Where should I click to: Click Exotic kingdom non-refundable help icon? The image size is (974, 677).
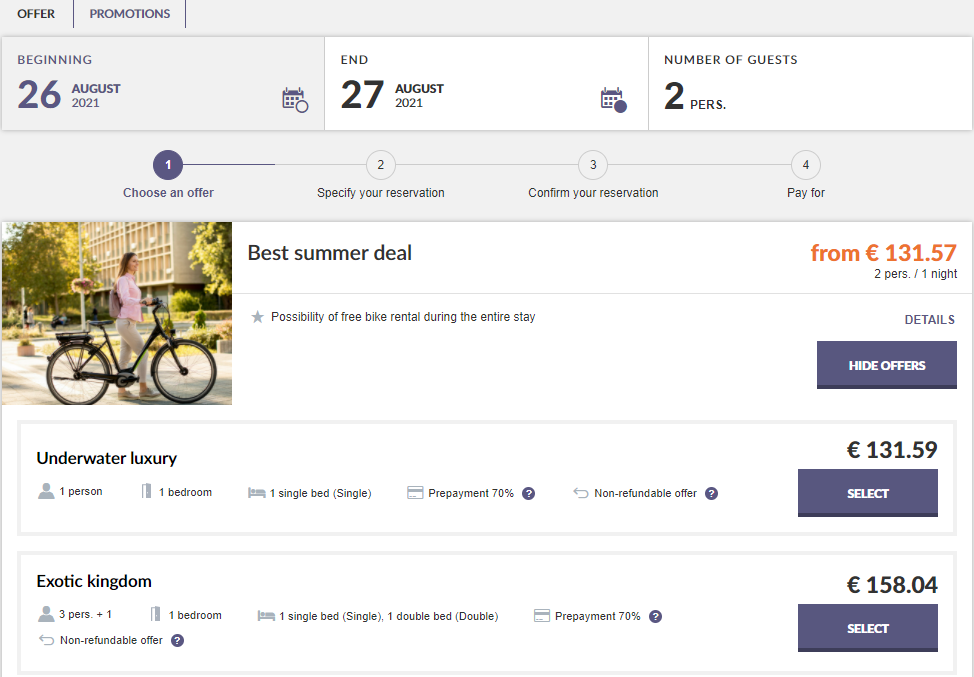point(177,640)
